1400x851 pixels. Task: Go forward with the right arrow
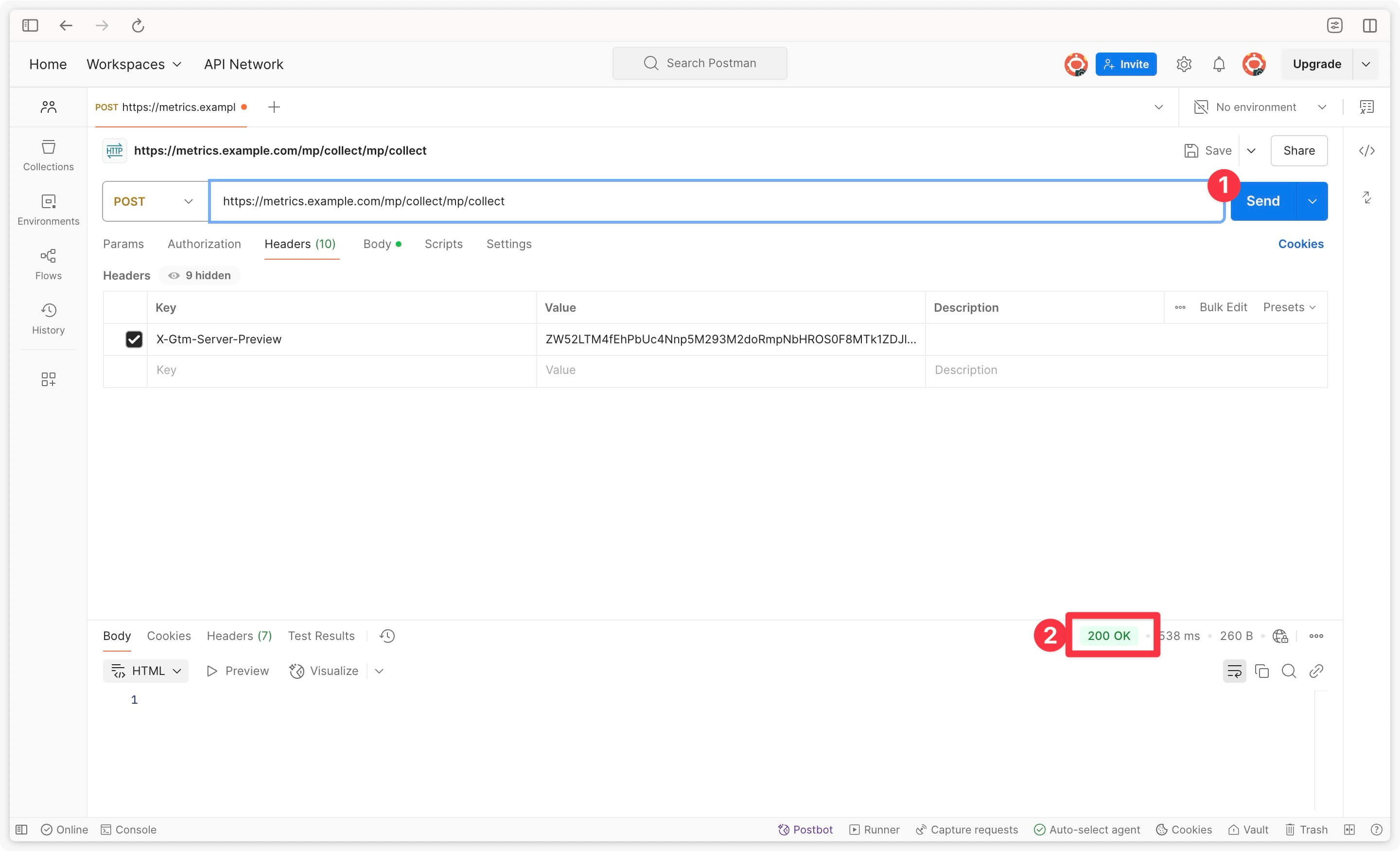pos(102,26)
